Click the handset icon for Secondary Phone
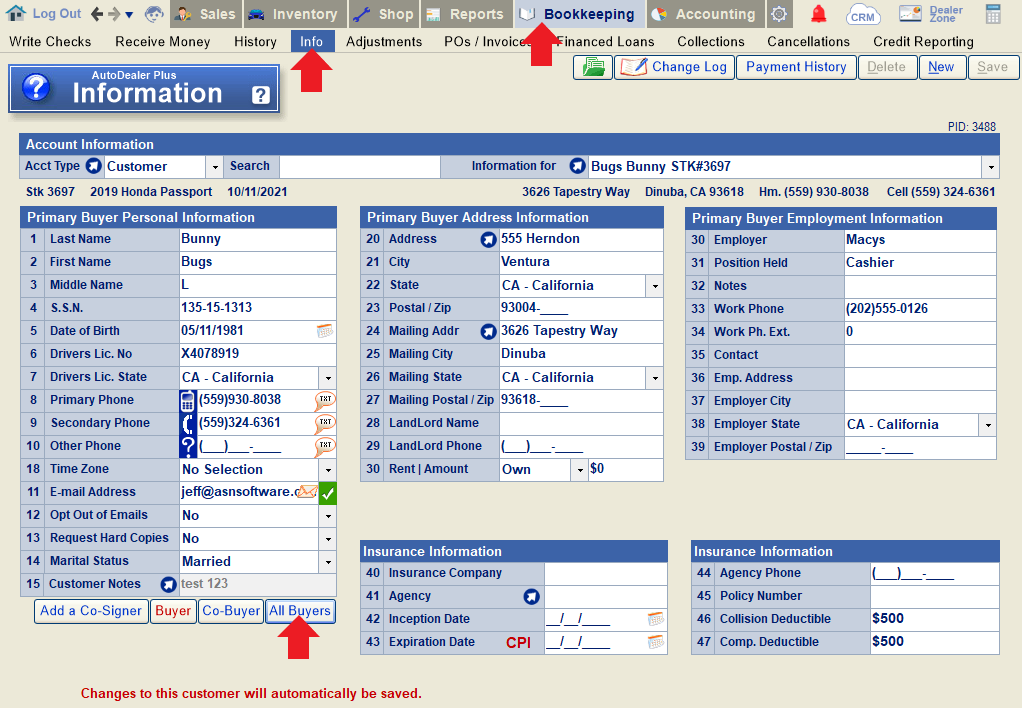The image size is (1022, 708). [x=188, y=424]
